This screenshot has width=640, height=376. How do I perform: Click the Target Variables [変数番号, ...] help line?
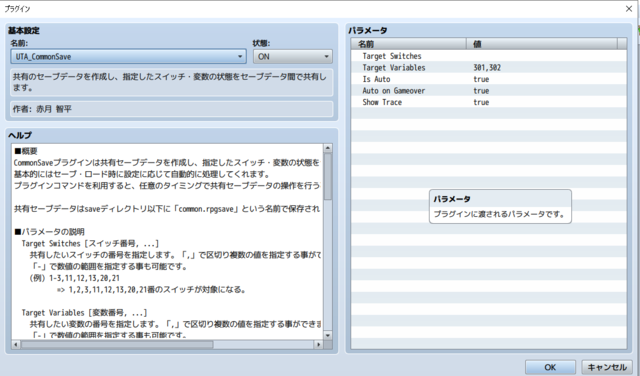[84, 313]
